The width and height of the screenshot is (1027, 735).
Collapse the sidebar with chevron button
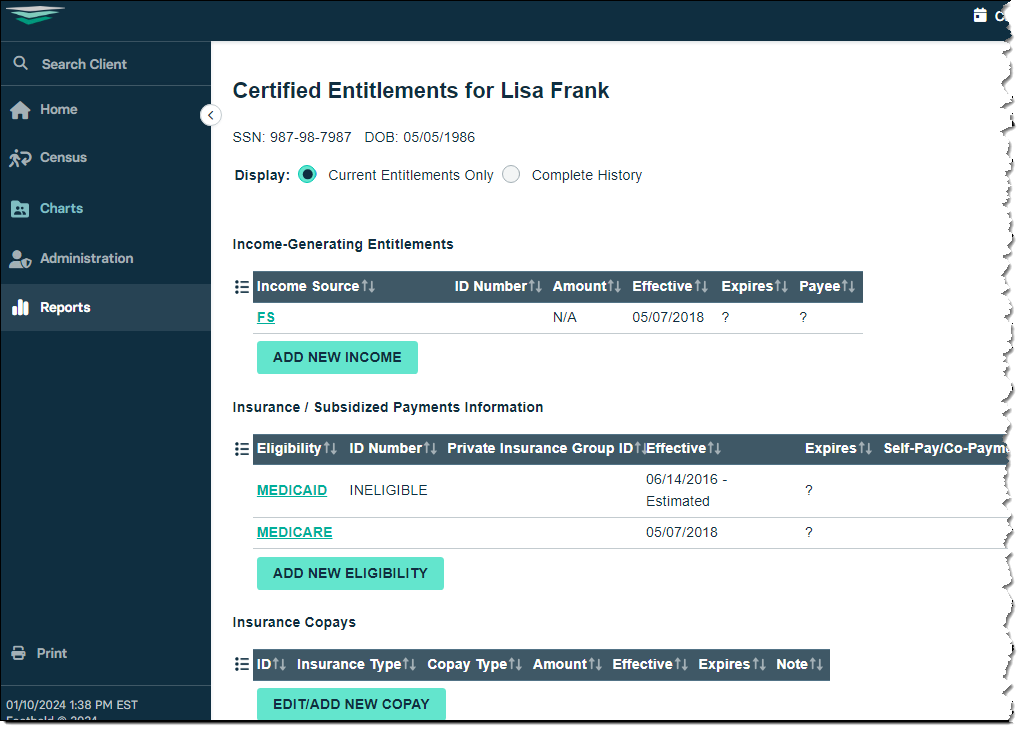click(210, 115)
